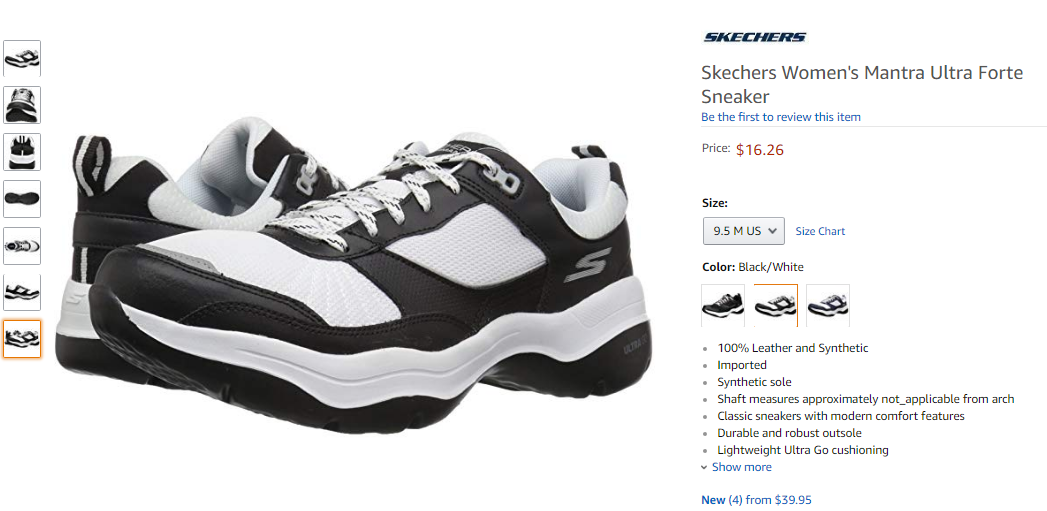
Task: Click the Skechers Mantra Ultra Forte title
Action: click(862, 83)
